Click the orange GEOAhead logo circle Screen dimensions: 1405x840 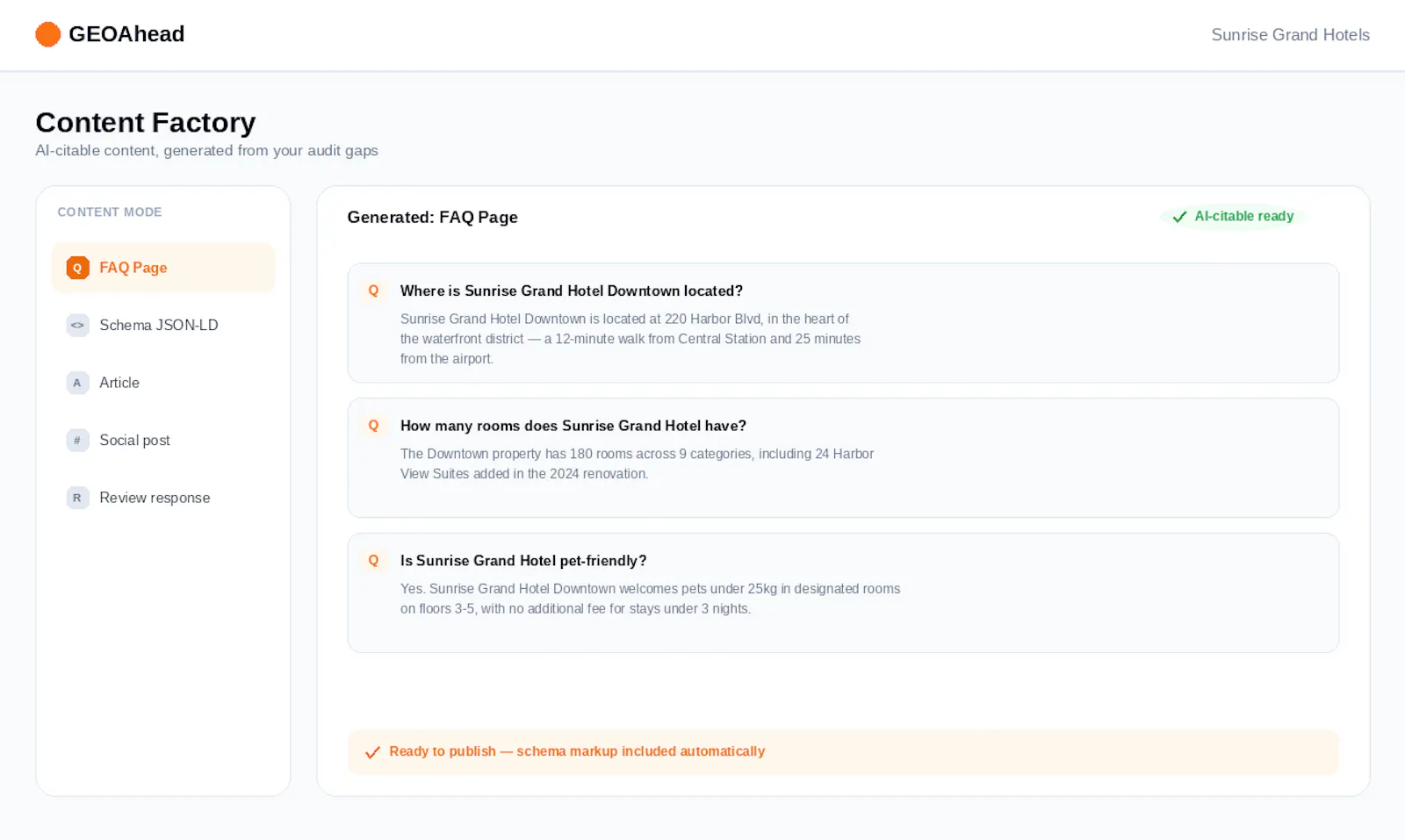click(48, 34)
